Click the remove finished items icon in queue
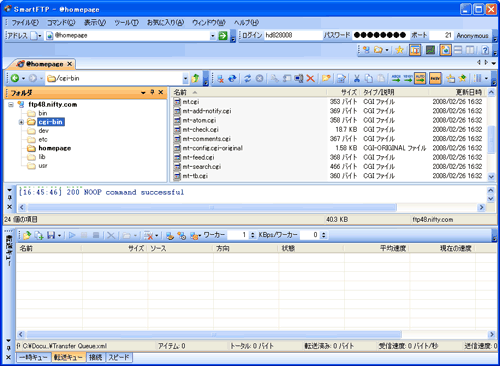This screenshot has height=366, width=500. click(149, 235)
